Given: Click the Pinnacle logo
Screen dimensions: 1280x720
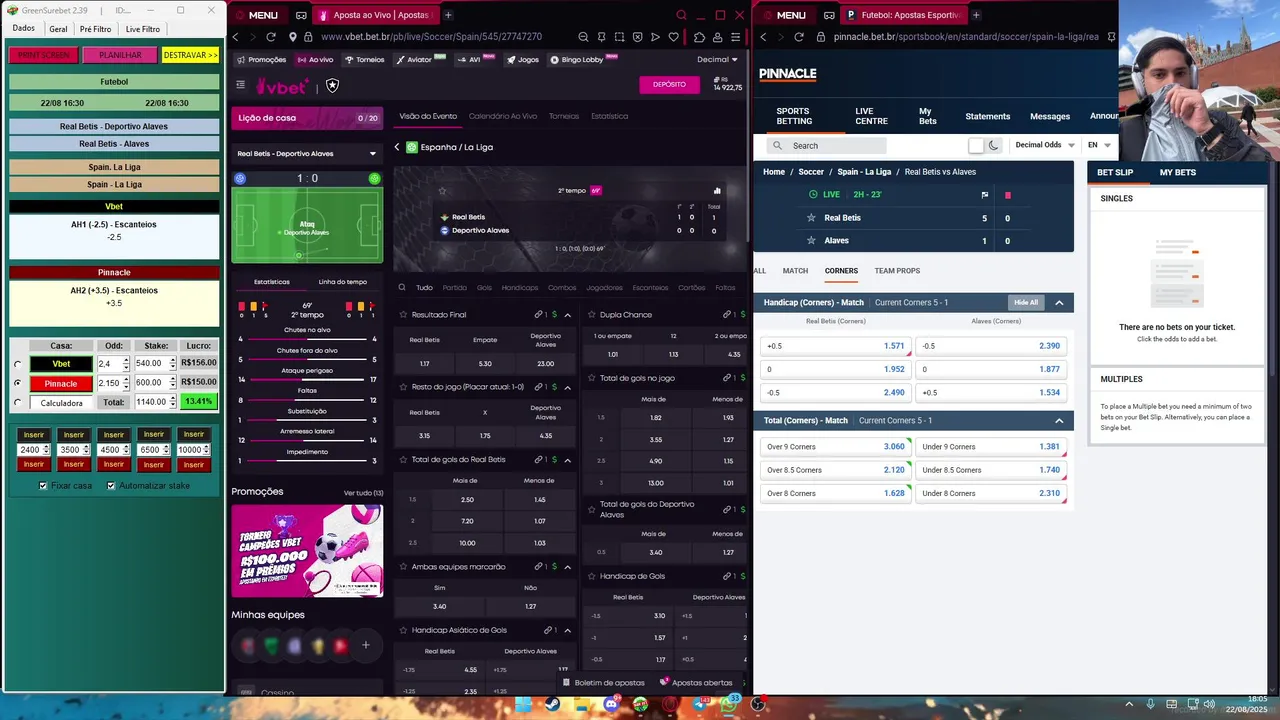Looking at the screenshot, I should coord(788,74).
